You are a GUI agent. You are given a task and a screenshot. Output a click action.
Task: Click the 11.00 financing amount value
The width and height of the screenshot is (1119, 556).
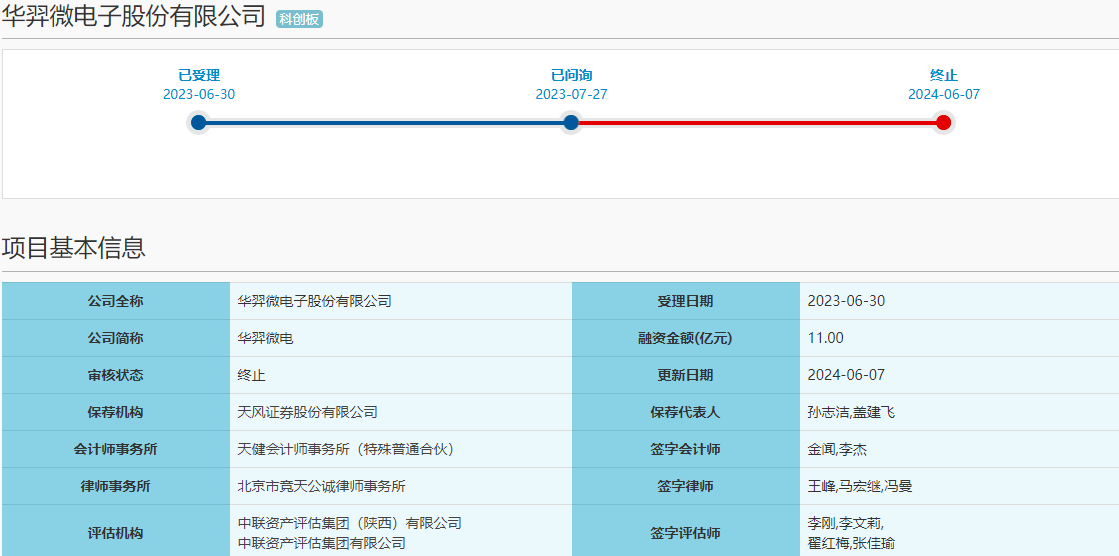click(826, 338)
